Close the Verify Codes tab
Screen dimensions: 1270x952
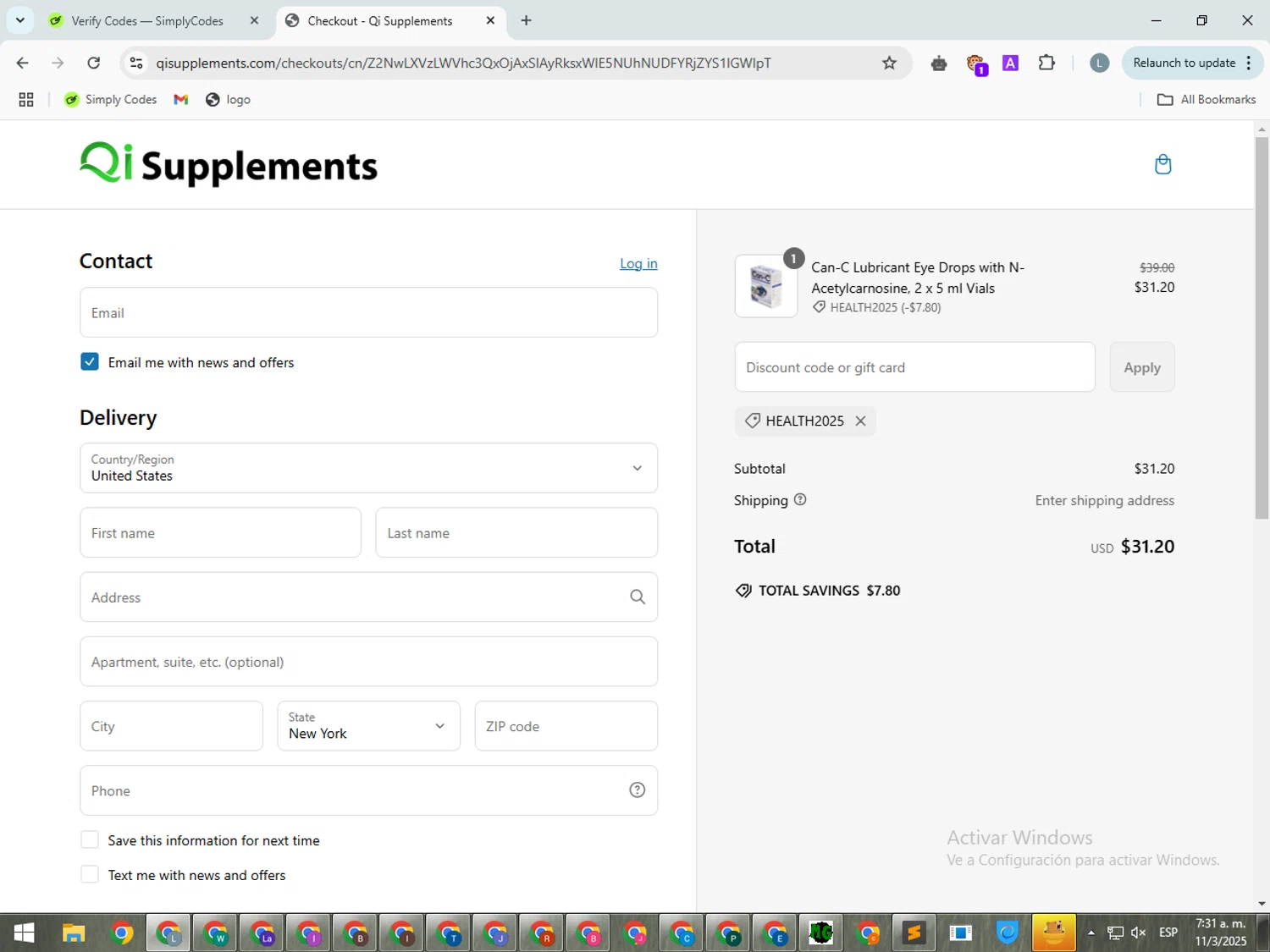coord(254,21)
